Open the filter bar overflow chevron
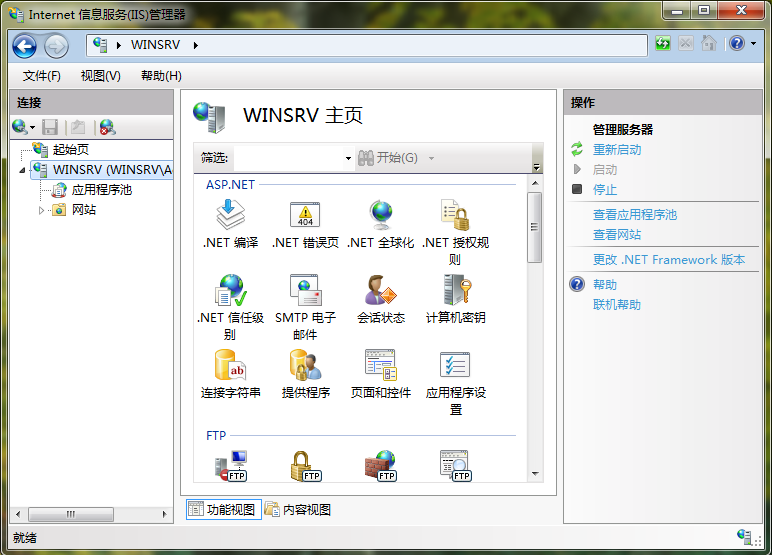The height and width of the screenshot is (555, 772). coord(537,167)
